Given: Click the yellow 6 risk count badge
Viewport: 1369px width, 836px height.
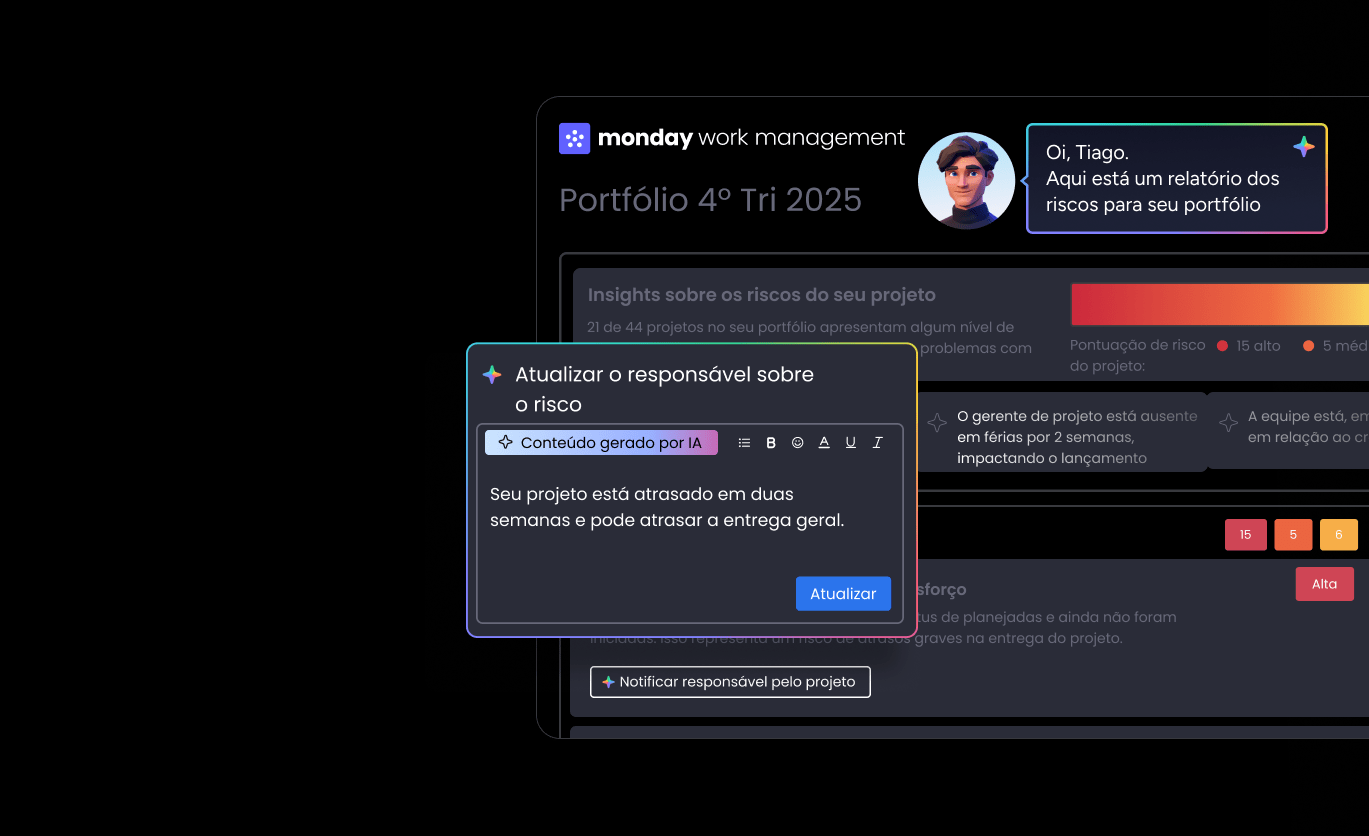Looking at the screenshot, I should 1339,535.
